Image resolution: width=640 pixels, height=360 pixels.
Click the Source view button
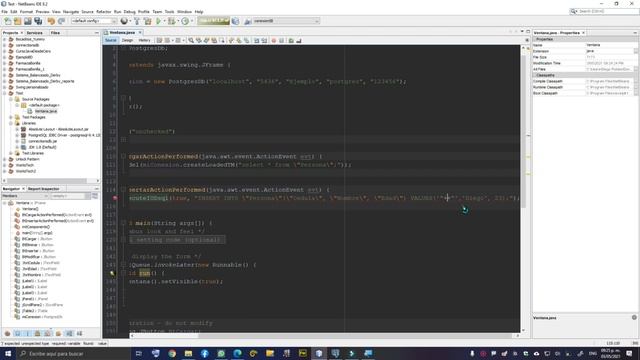[111, 40]
